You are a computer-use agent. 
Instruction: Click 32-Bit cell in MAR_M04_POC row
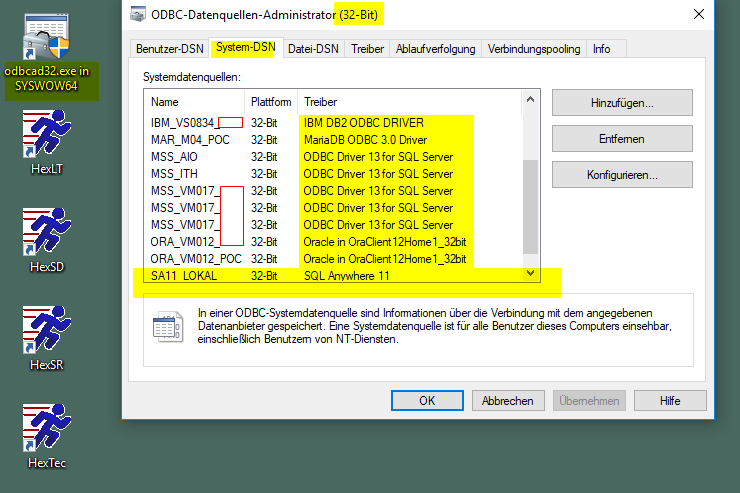pyautogui.click(x=264, y=140)
